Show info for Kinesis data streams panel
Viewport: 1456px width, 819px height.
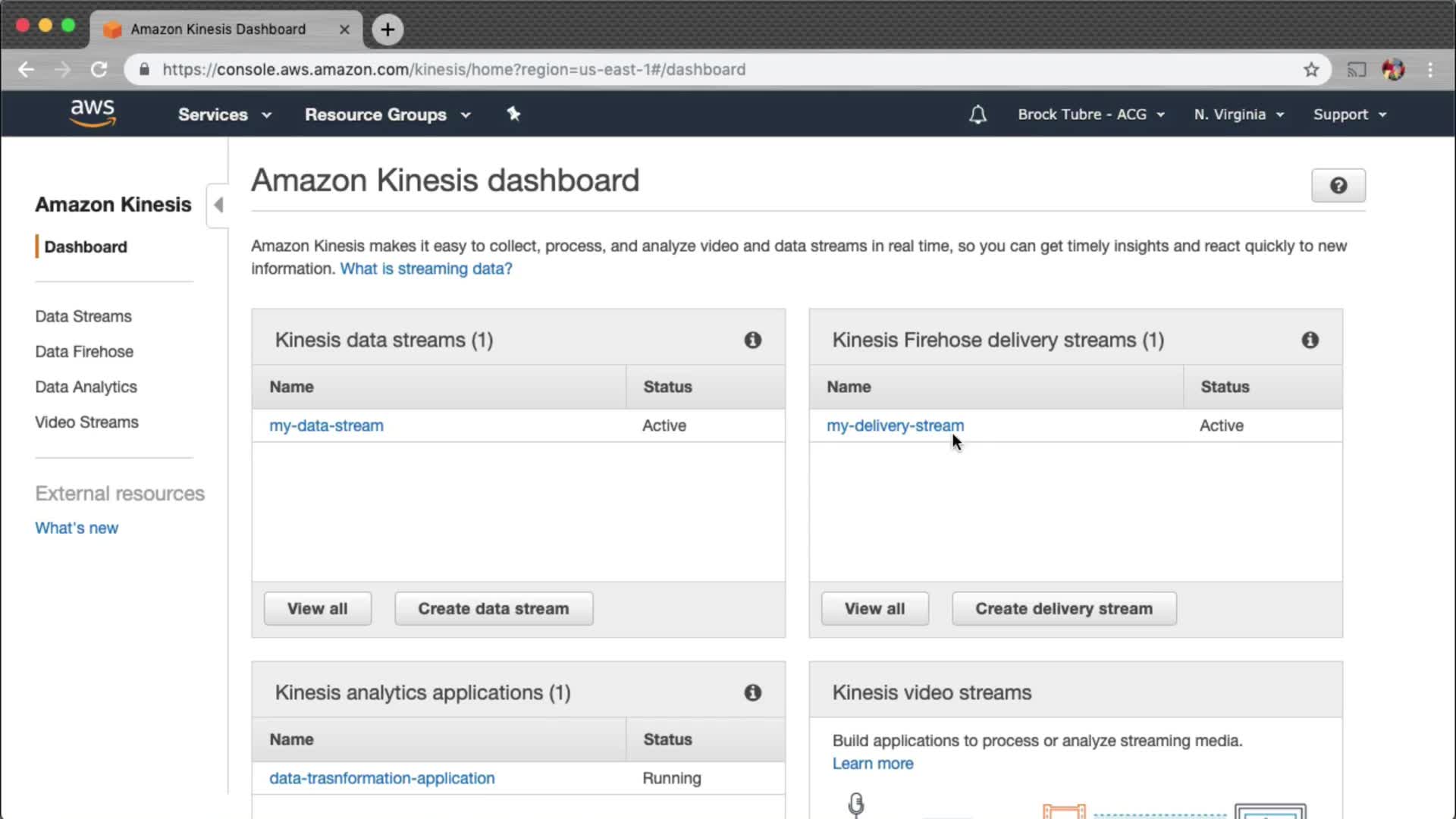[752, 340]
